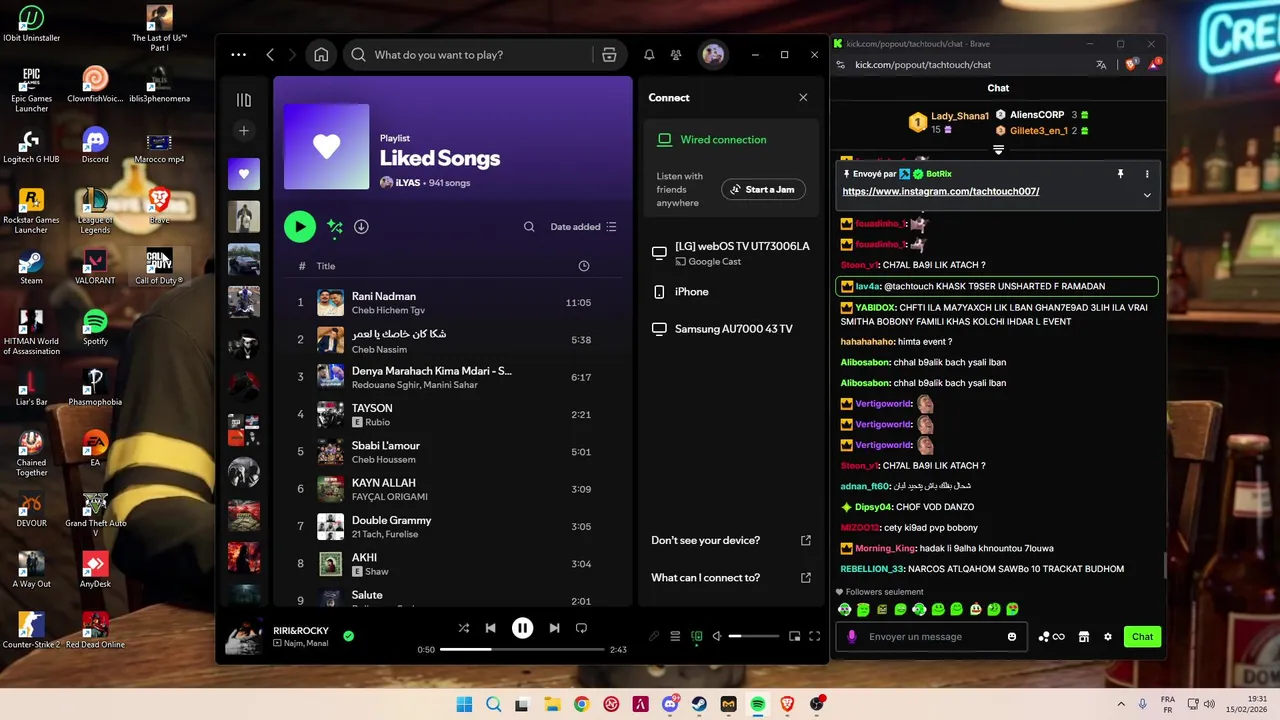
Task: Toggle Connect to a device icon
Action: pos(697,636)
